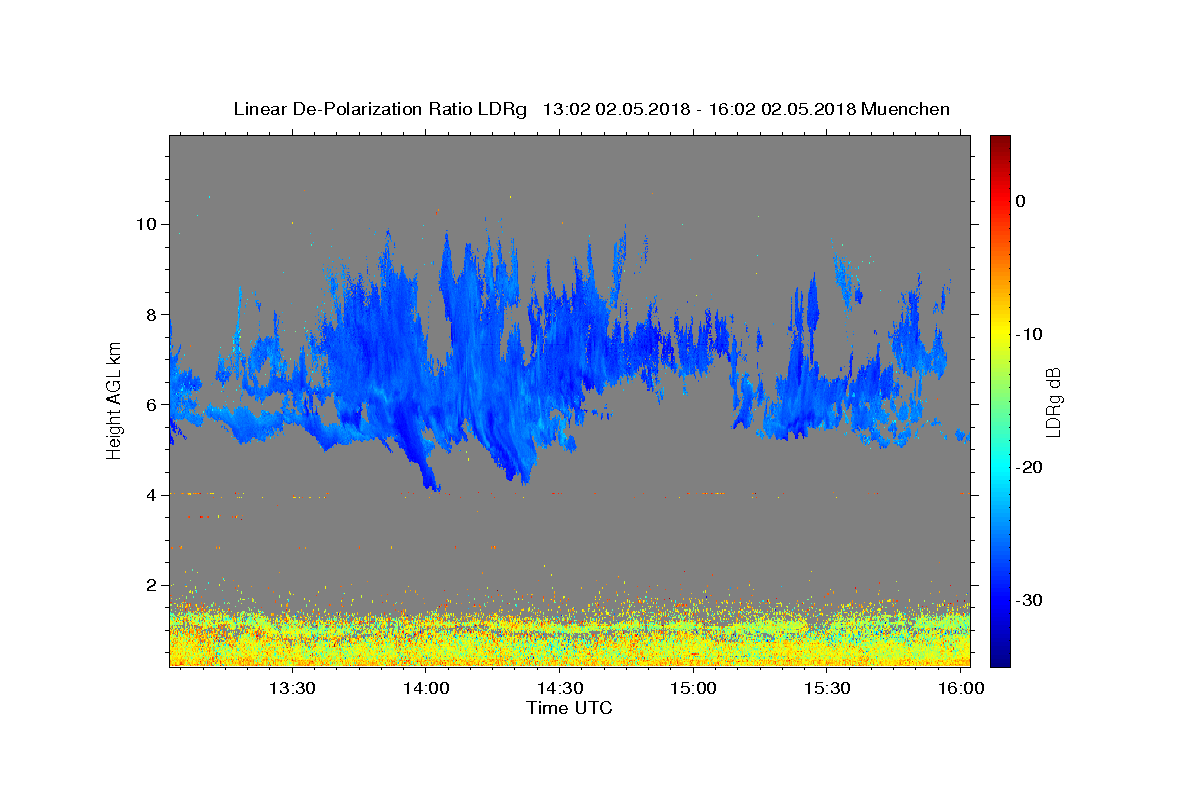Click the plot title text 'Linear De-Polarization Ratio LDRg'
Screen dimensions: 1200x800
[380, 109]
